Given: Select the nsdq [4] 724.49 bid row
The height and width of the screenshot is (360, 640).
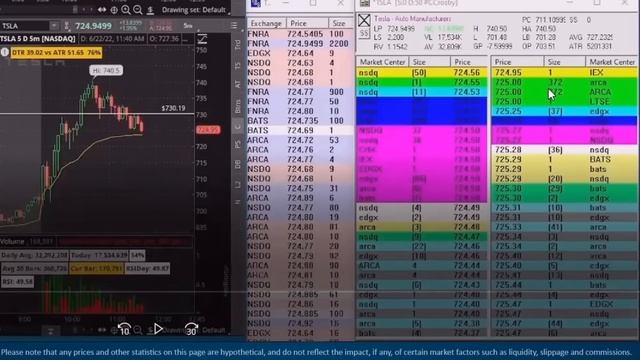Looking at the screenshot, I should 422,208.
